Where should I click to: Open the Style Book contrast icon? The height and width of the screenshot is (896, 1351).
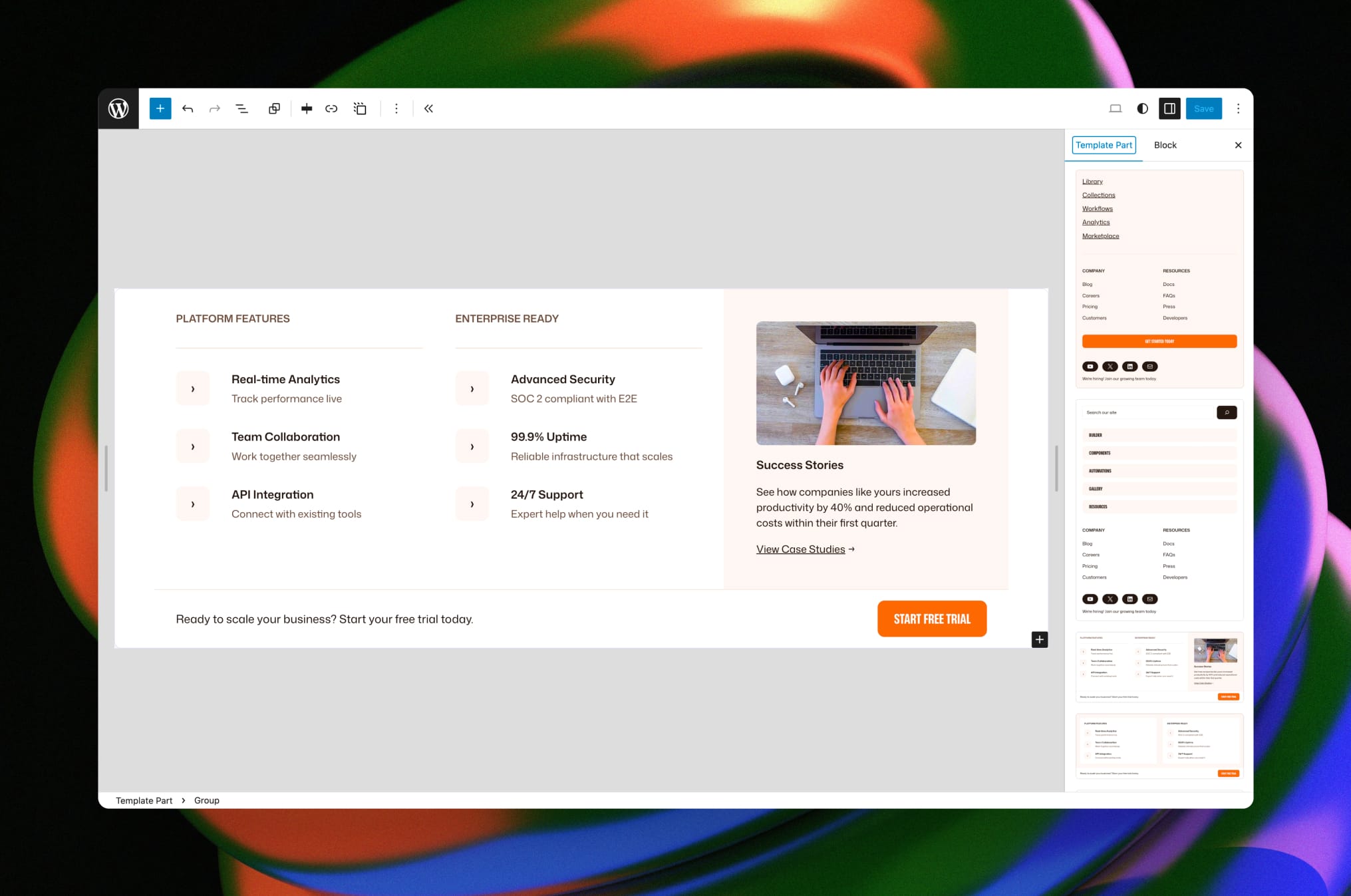[x=1142, y=108]
